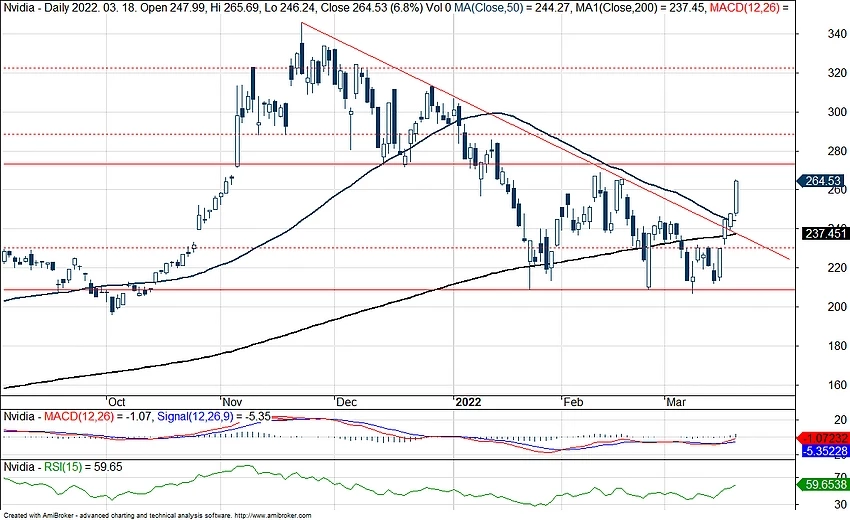
Task: Click the blue Signal value label -5.35228
Action: tap(825, 451)
